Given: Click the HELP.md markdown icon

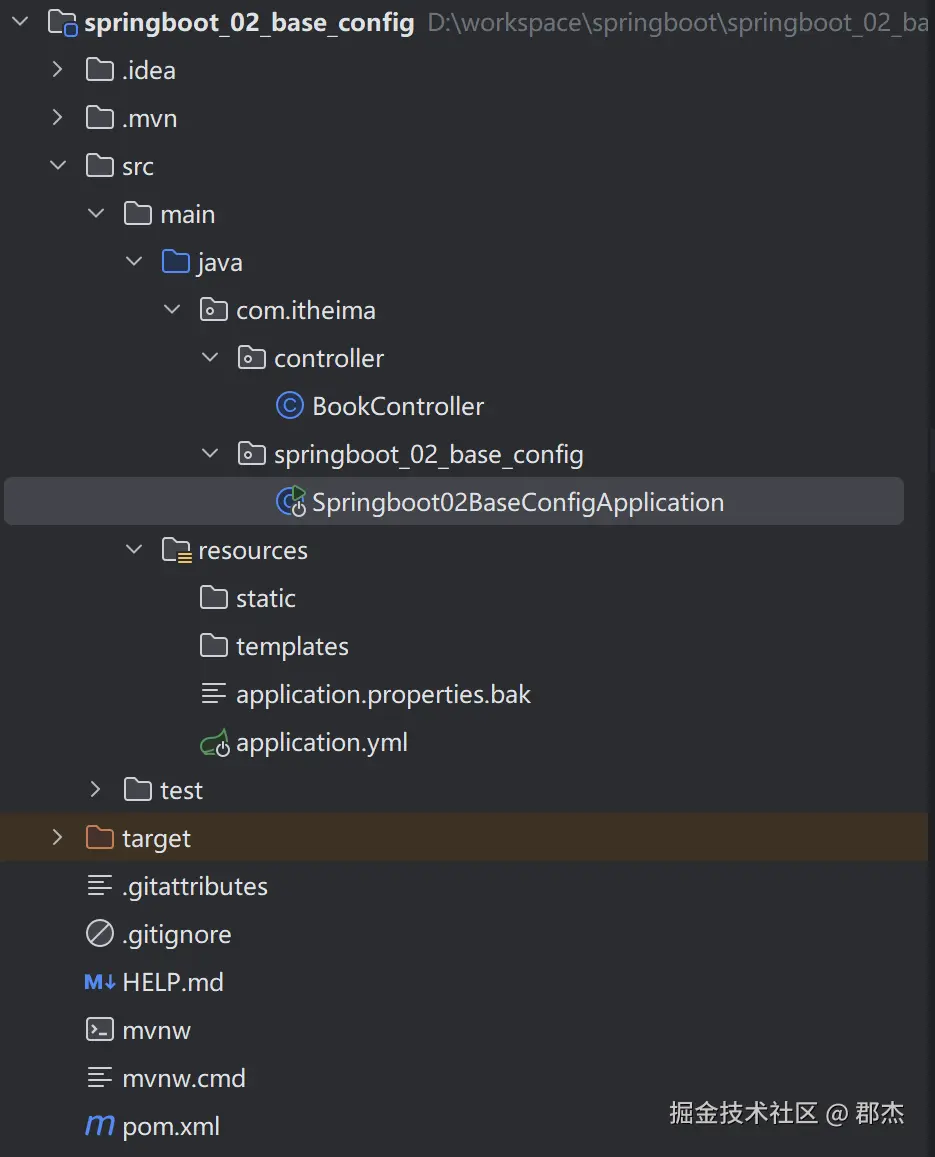Looking at the screenshot, I should (x=100, y=982).
